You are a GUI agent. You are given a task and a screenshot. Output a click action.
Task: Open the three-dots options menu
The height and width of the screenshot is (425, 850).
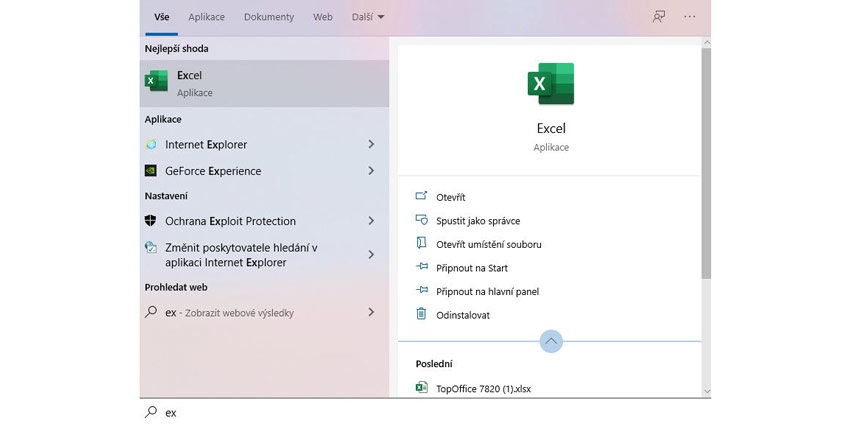[690, 17]
